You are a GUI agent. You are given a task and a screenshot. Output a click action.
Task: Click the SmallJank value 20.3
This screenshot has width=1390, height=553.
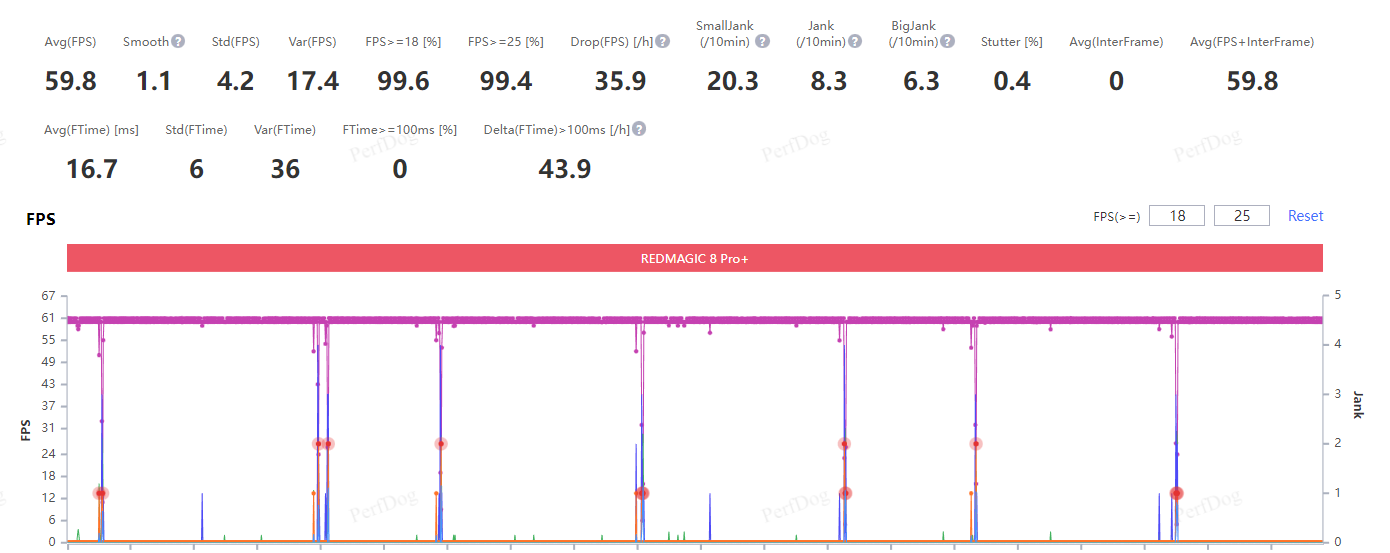point(733,81)
